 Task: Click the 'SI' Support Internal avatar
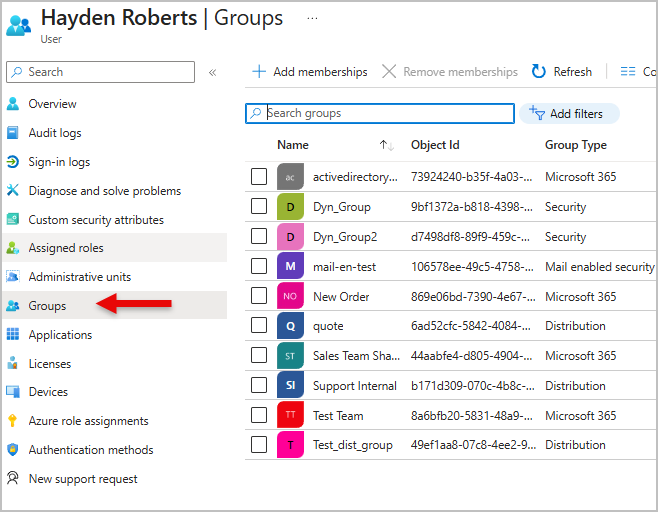290,385
